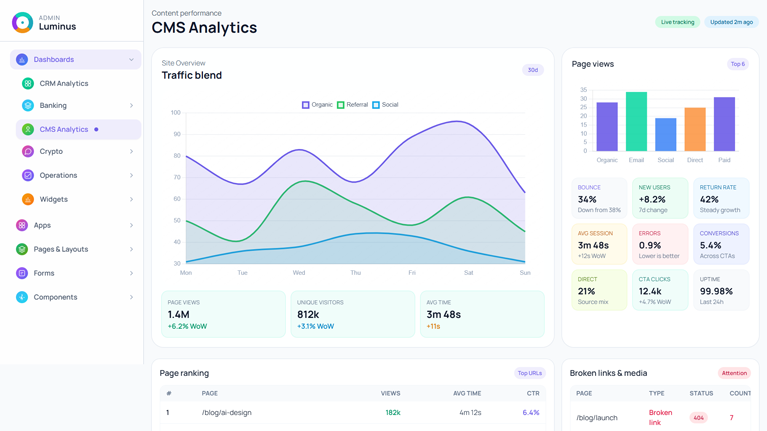Toggle Organic series in chart legend
The height and width of the screenshot is (431, 767).
click(x=317, y=105)
